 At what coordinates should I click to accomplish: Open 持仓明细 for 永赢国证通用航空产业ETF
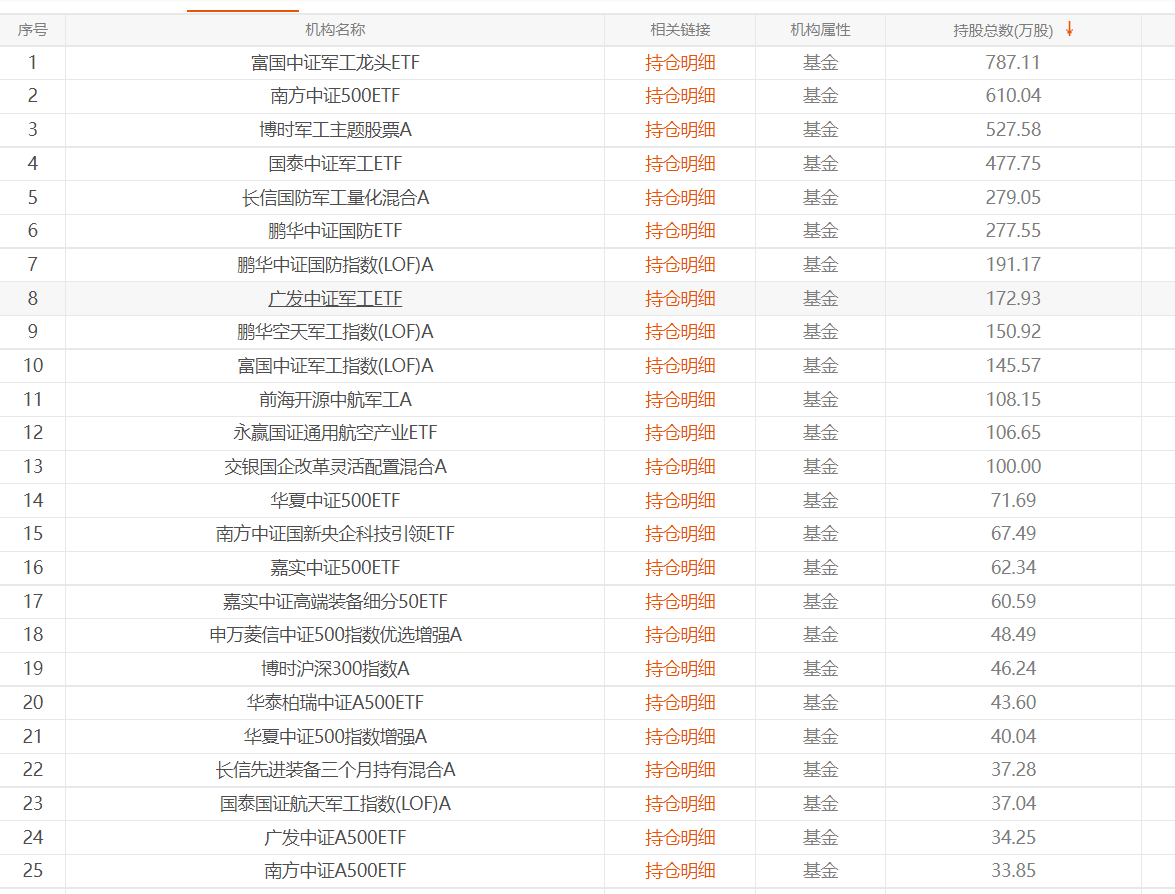(x=680, y=432)
